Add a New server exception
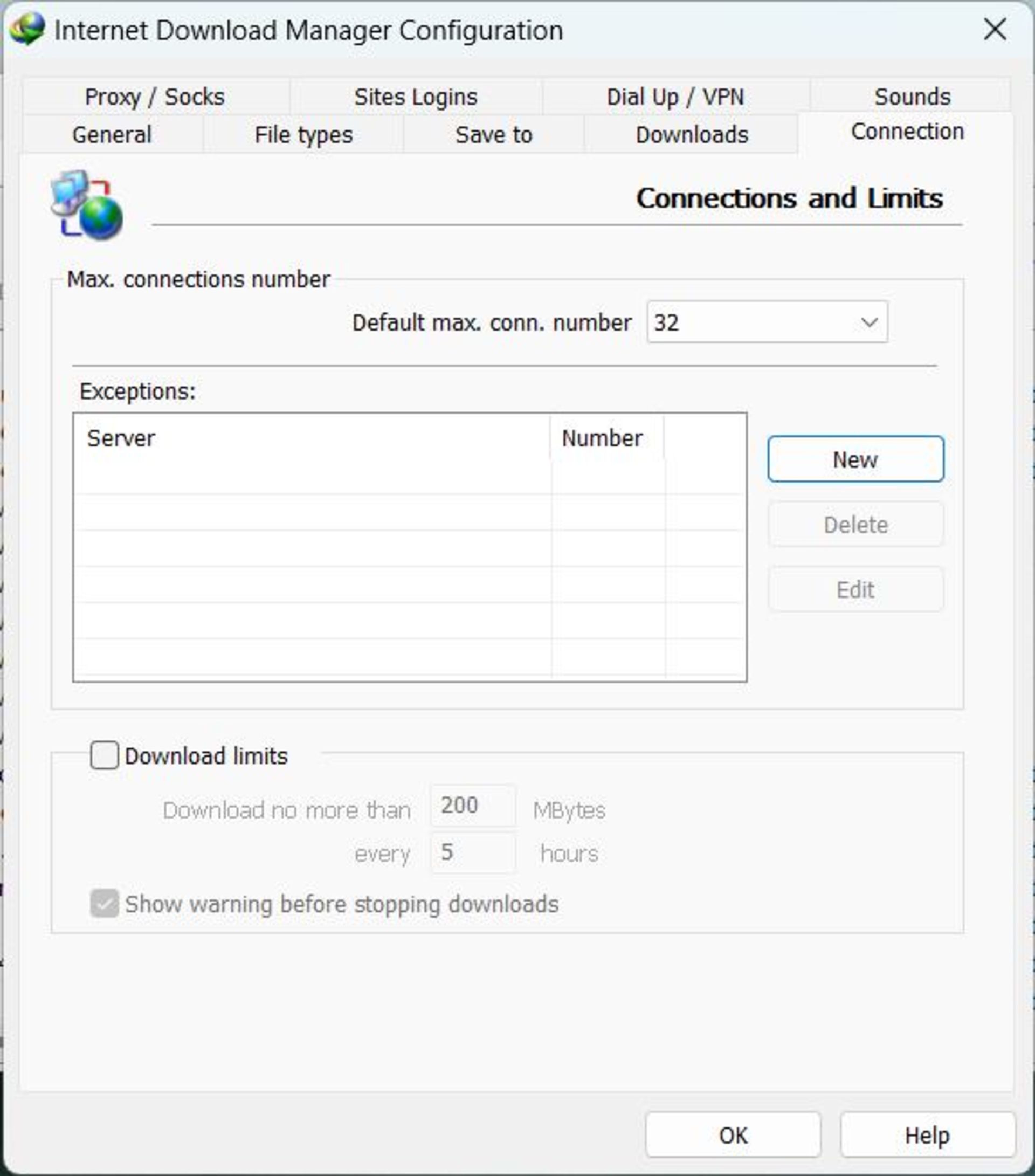The height and width of the screenshot is (1176, 1035). pos(855,459)
